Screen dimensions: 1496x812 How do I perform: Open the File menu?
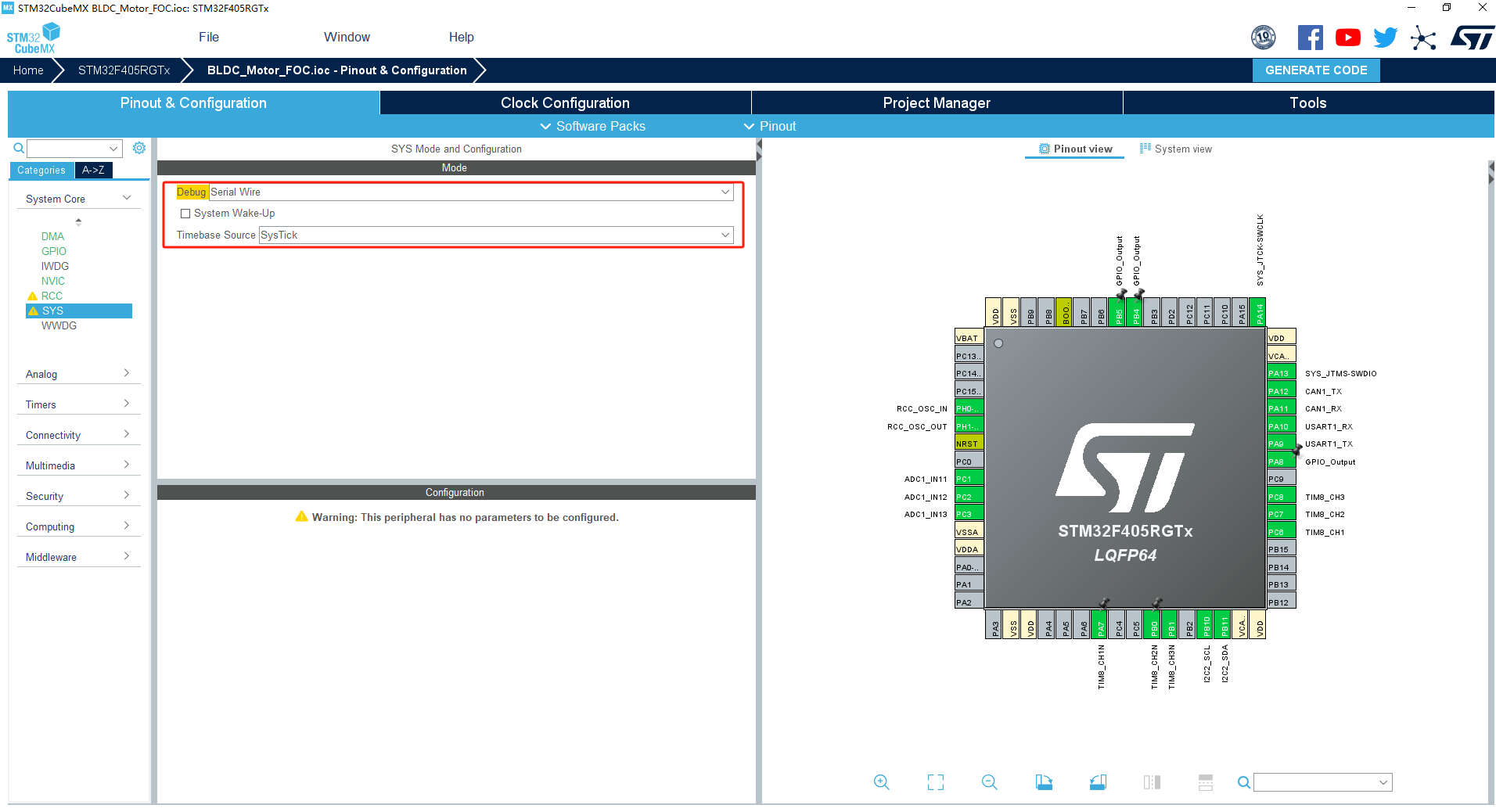pos(209,37)
